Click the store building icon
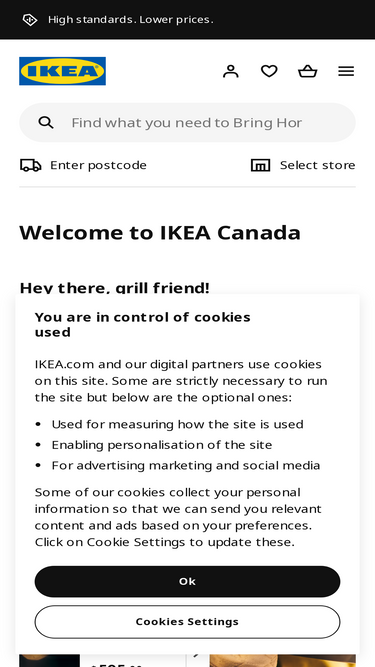The width and height of the screenshot is (375, 667). click(260, 165)
